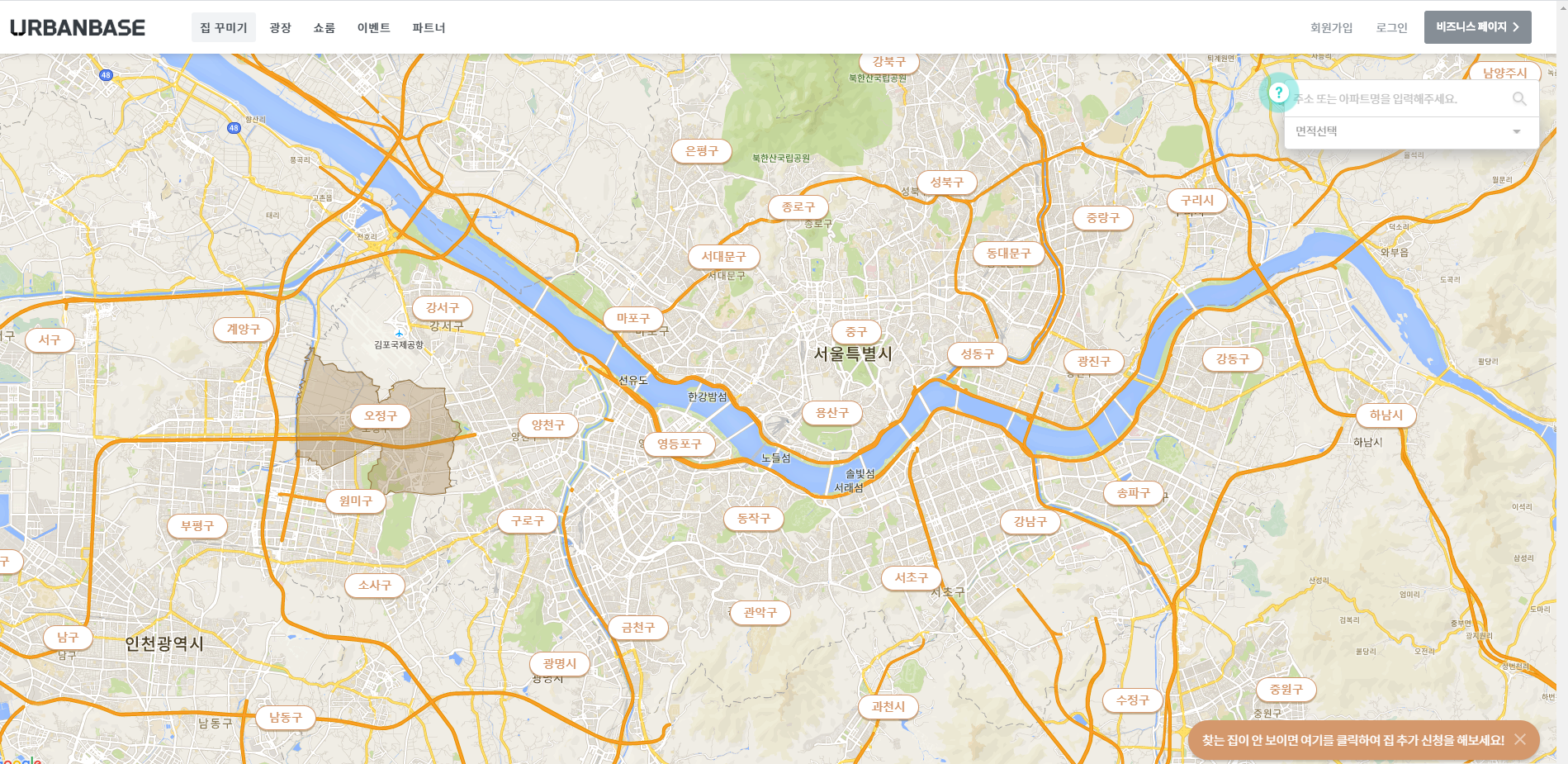This screenshot has height=764, width=1568.
Task: Select the 남양주시 map marker
Action: [x=1505, y=73]
